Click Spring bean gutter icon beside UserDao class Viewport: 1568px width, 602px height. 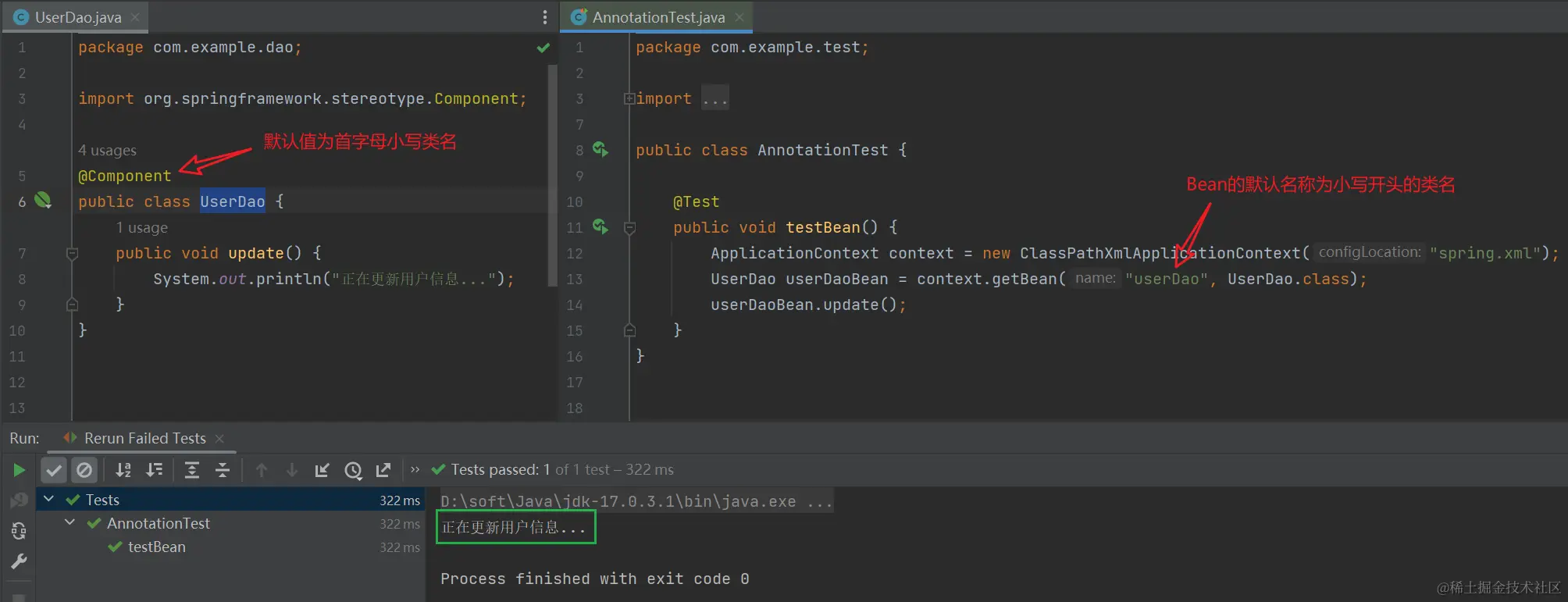pyautogui.click(x=43, y=201)
